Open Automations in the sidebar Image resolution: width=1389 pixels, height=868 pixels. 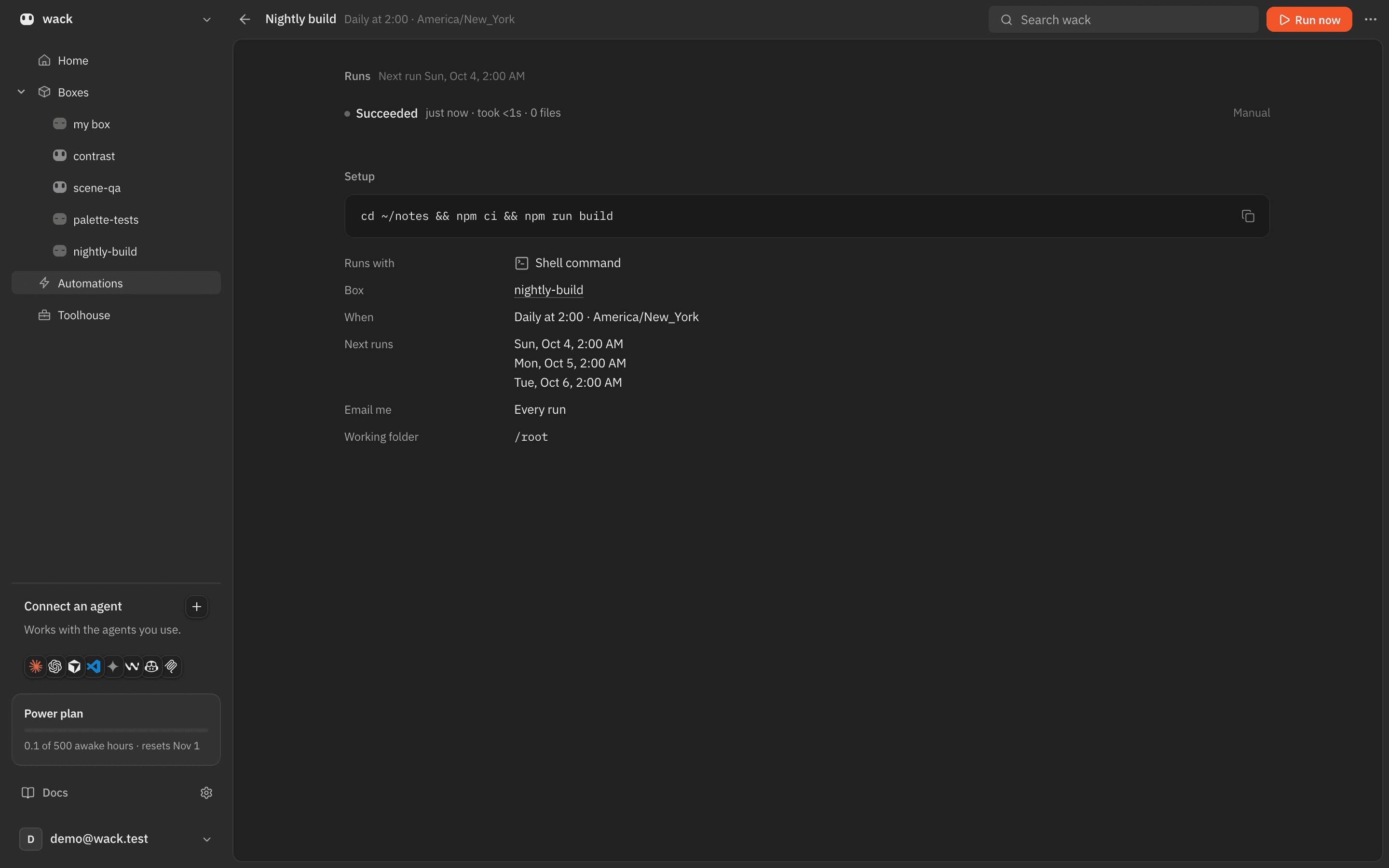click(x=116, y=283)
